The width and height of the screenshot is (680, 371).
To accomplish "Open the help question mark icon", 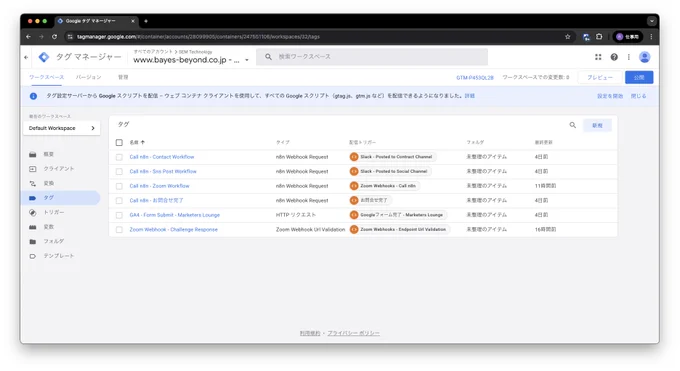I will 614,57.
